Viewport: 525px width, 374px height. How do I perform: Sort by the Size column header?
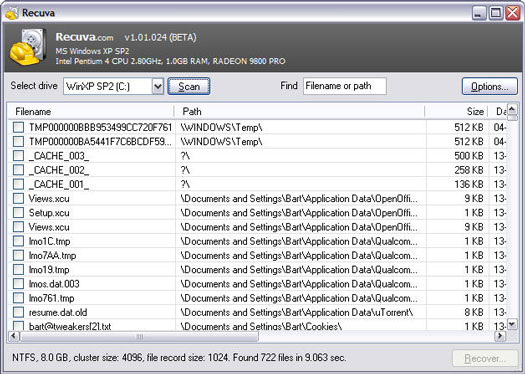[x=457, y=111]
